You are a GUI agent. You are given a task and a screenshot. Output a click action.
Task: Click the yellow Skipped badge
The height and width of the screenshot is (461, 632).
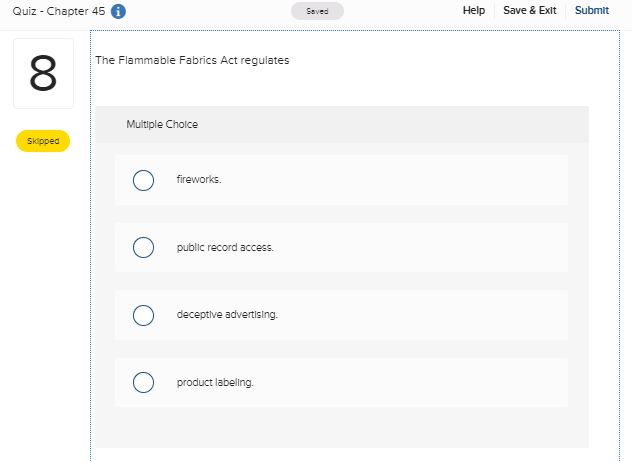(43, 141)
